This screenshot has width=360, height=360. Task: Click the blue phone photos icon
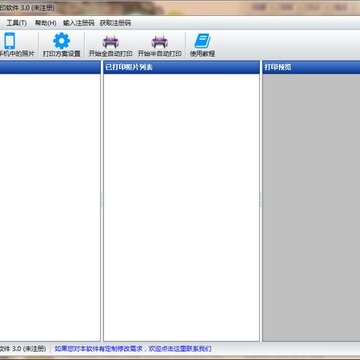click(x=9, y=41)
